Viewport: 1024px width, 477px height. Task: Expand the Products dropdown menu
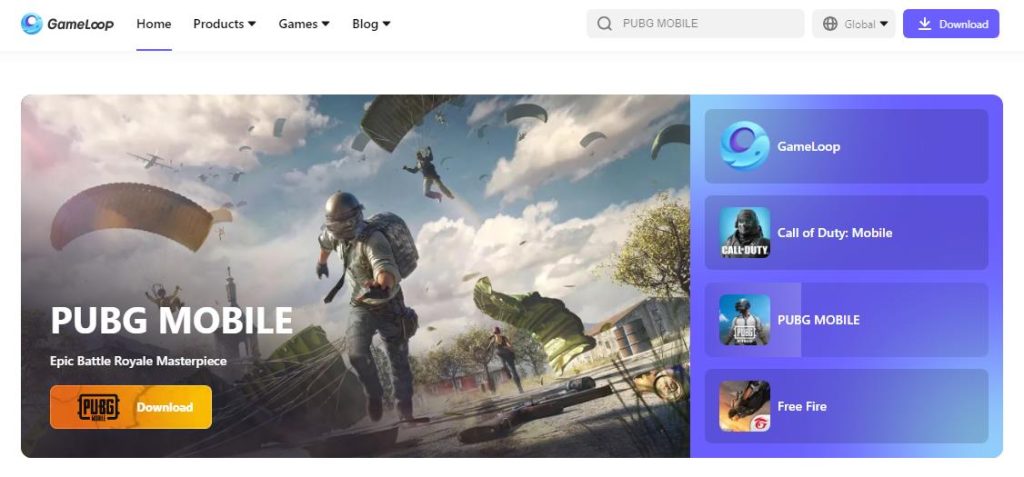click(224, 24)
